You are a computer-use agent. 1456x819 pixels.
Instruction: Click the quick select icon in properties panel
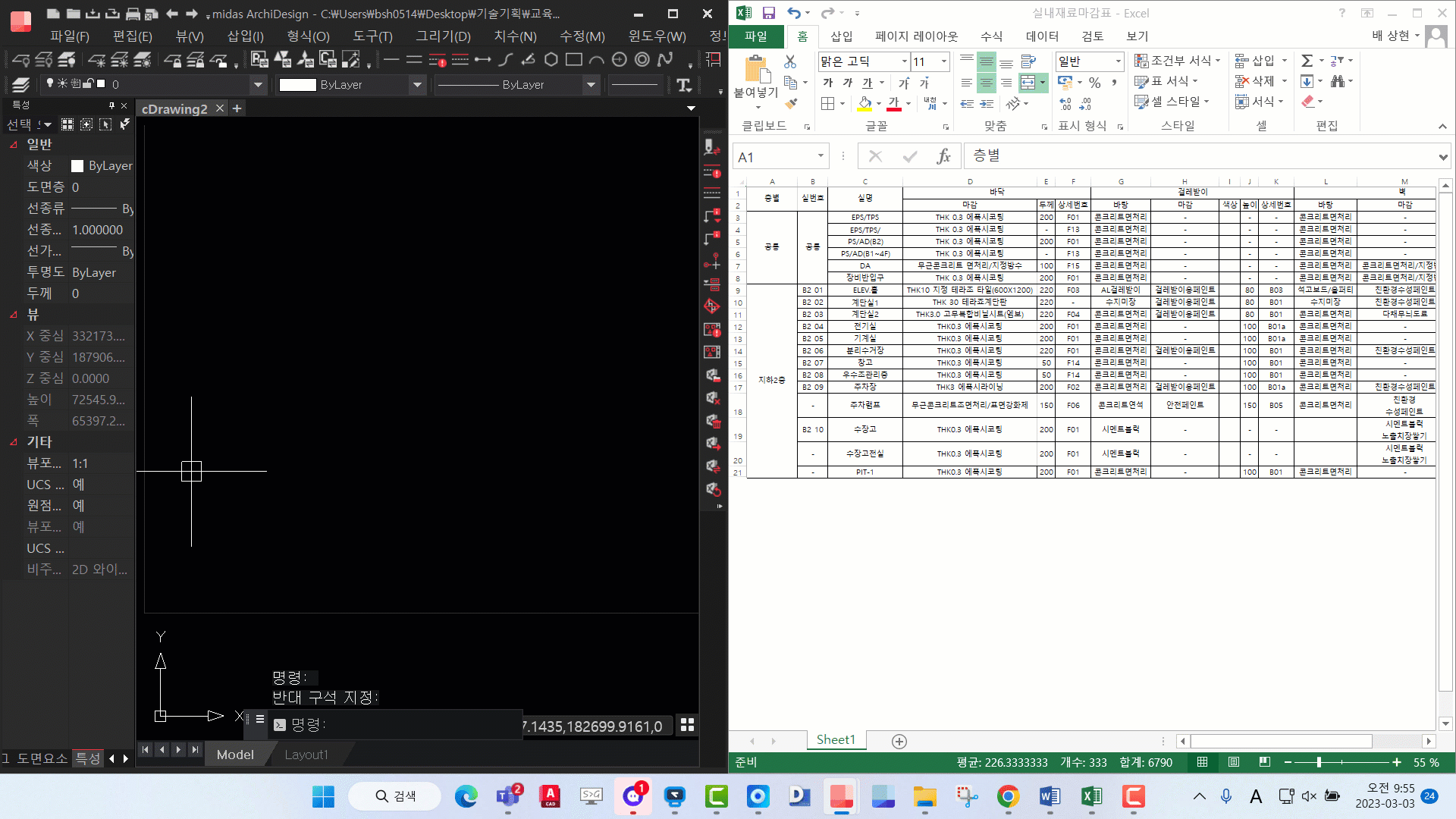click(125, 124)
